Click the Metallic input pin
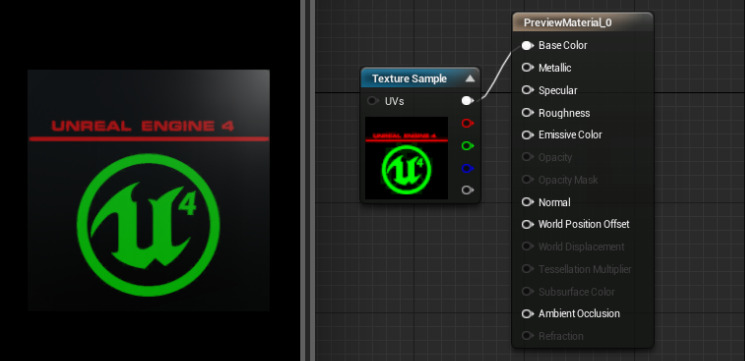The image size is (745, 361). (x=527, y=68)
